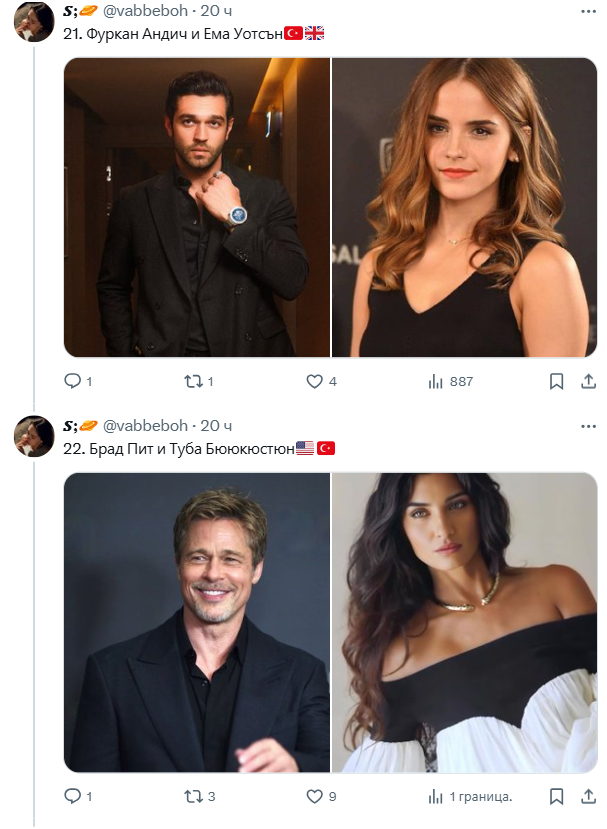The image size is (607, 829).
Task: Share the tweet numbered 21
Action: pyautogui.click(x=588, y=381)
